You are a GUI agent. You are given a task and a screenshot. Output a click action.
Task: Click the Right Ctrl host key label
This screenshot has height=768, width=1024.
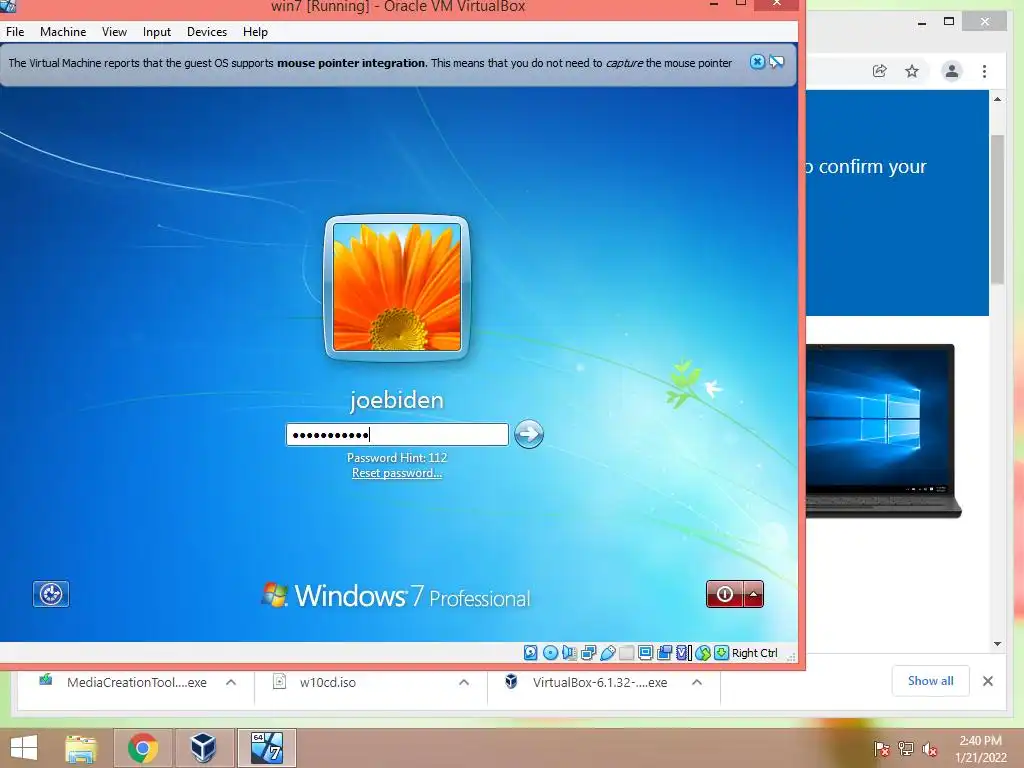click(755, 653)
